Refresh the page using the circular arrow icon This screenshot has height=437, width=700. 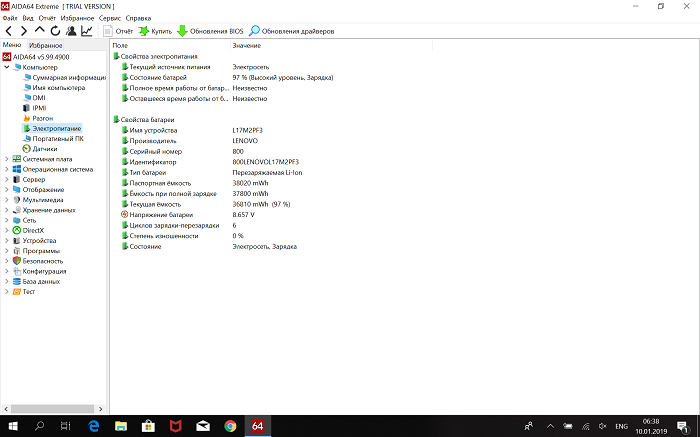tap(55, 31)
